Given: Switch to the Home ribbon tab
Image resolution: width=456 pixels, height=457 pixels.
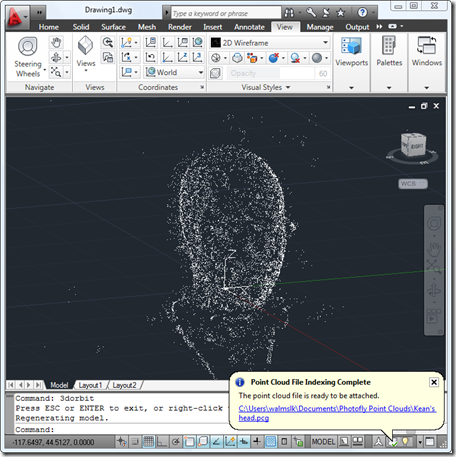Looking at the screenshot, I should pos(49,27).
